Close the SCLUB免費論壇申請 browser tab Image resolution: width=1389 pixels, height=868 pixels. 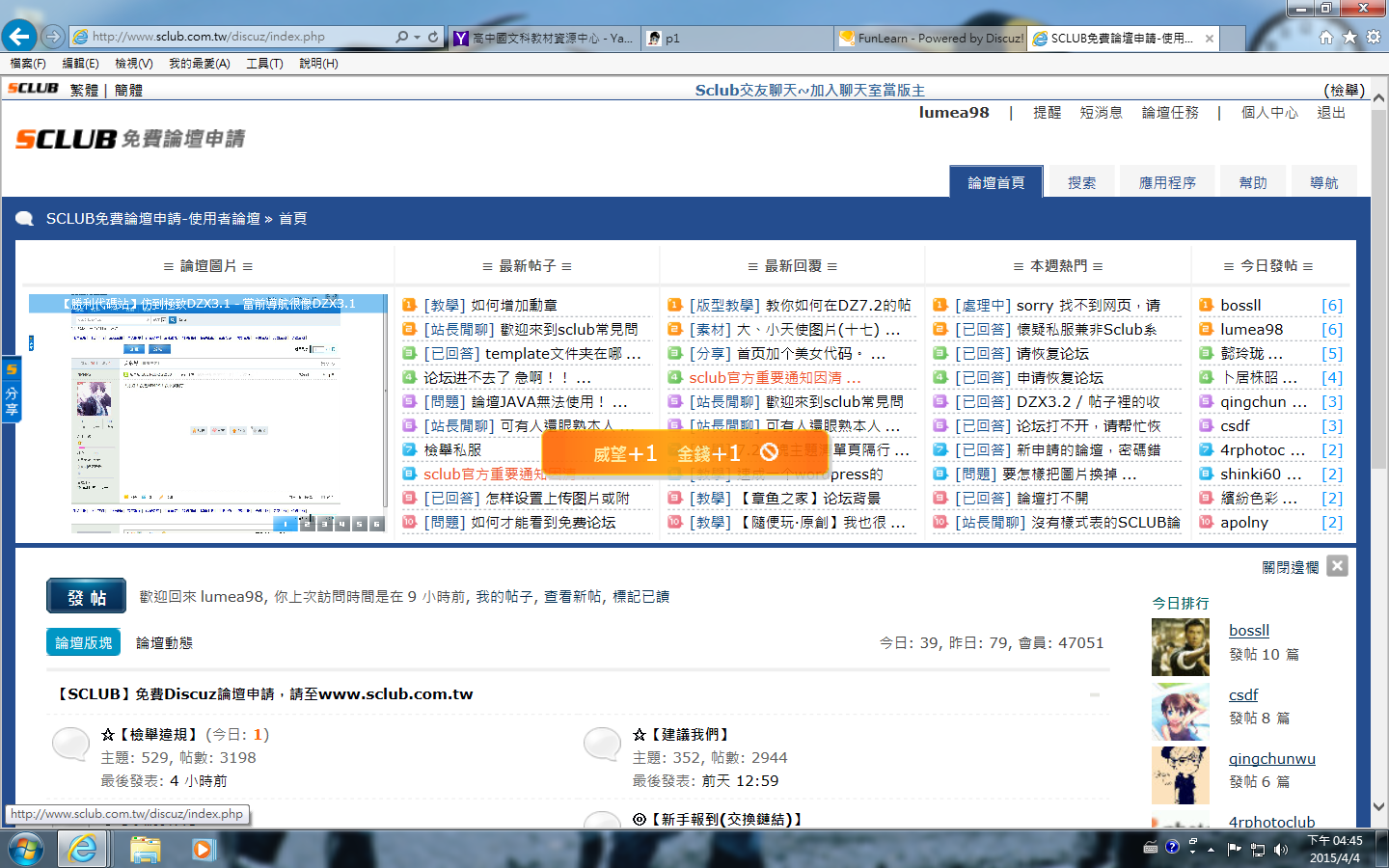tap(1209, 39)
